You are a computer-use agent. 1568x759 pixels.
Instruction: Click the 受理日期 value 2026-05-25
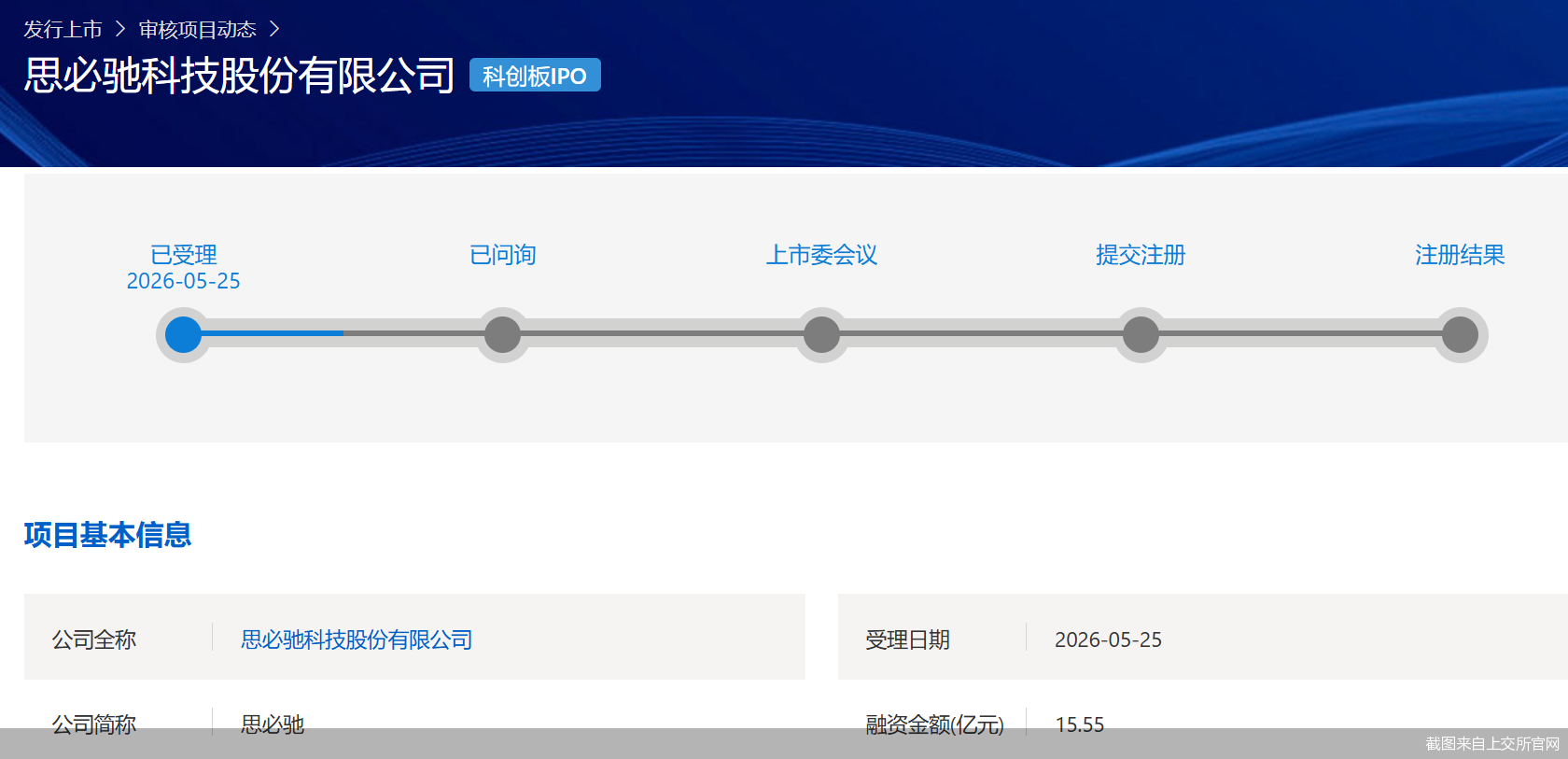[x=1108, y=640]
